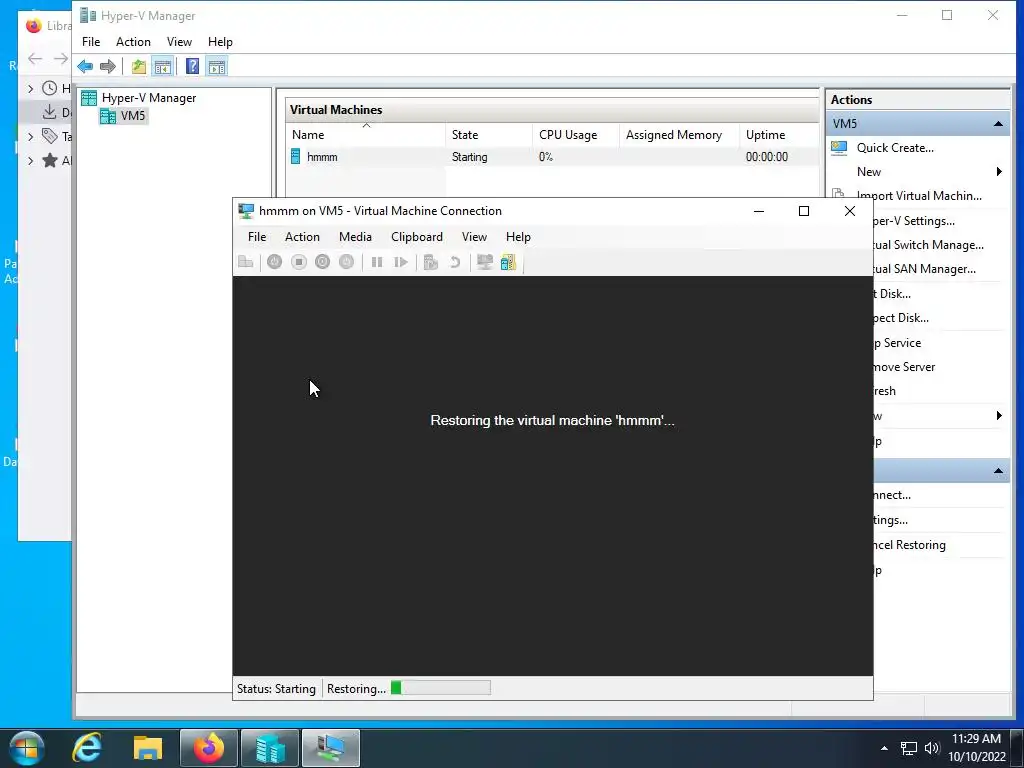The image size is (1024, 768).
Task: Click Quick Create icon in Actions pane
Action: (x=839, y=148)
